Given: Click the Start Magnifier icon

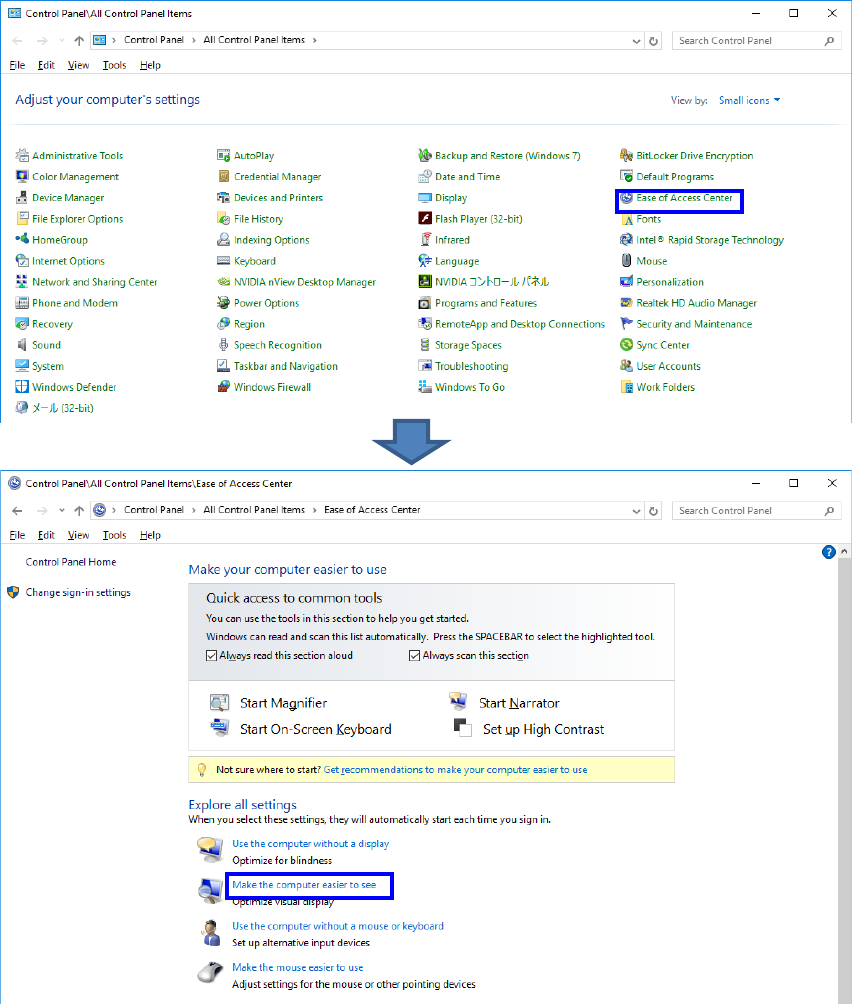Looking at the screenshot, I should click(220, 702).
